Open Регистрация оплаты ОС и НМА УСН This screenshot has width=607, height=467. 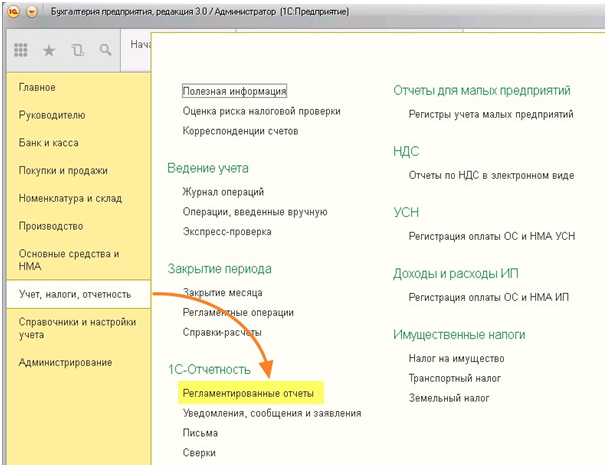tap(492, 236)
